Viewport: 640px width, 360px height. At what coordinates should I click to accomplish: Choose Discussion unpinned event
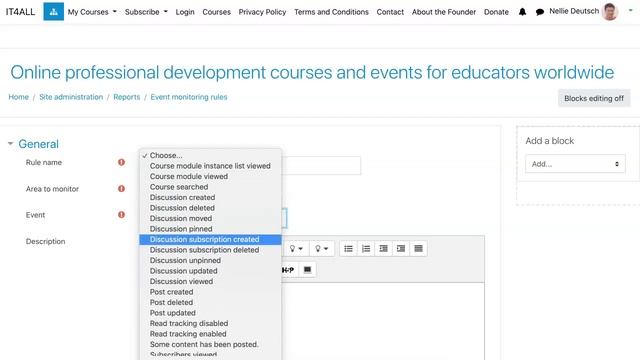point(210,260)
